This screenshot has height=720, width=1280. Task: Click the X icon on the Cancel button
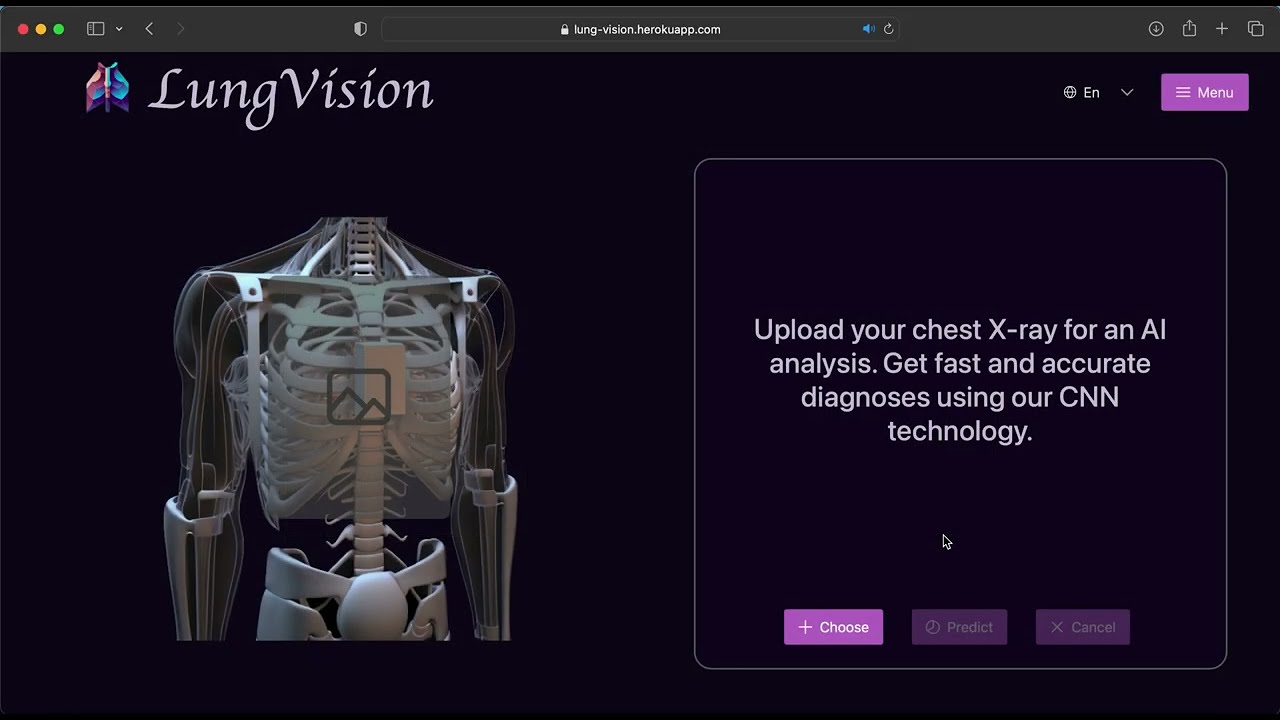pos(1057,627)
